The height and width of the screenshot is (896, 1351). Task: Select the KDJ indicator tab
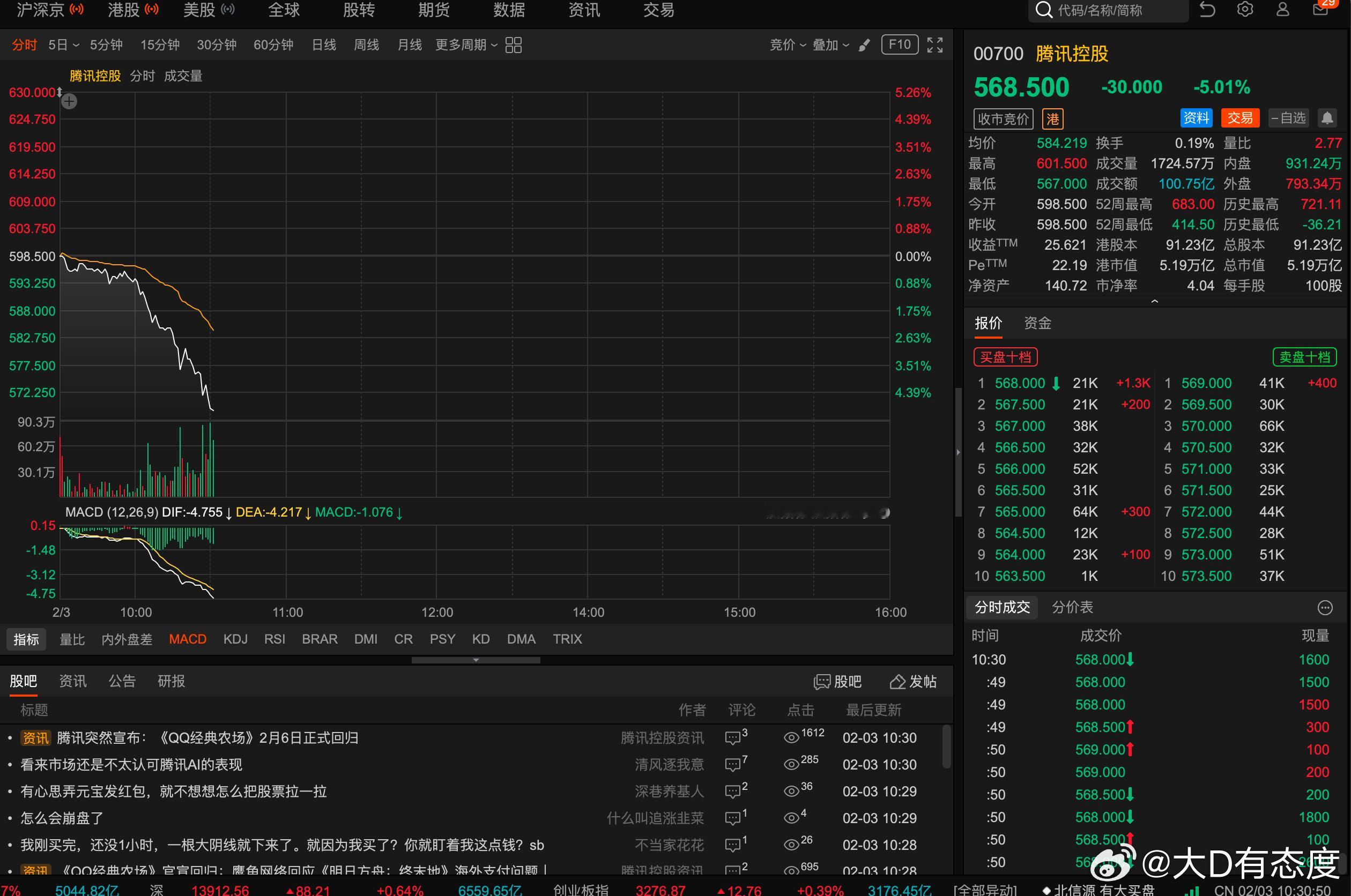click(235, 639)
